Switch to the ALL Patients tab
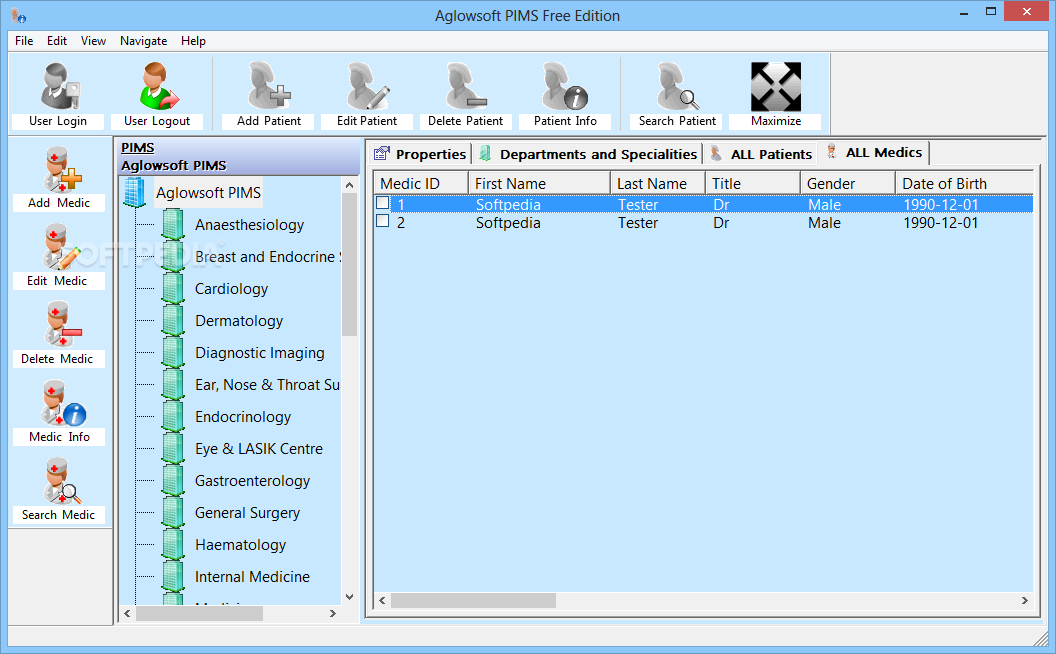Image resolution: width=1056 pixels, height=654 pixels. pos(762,154)
